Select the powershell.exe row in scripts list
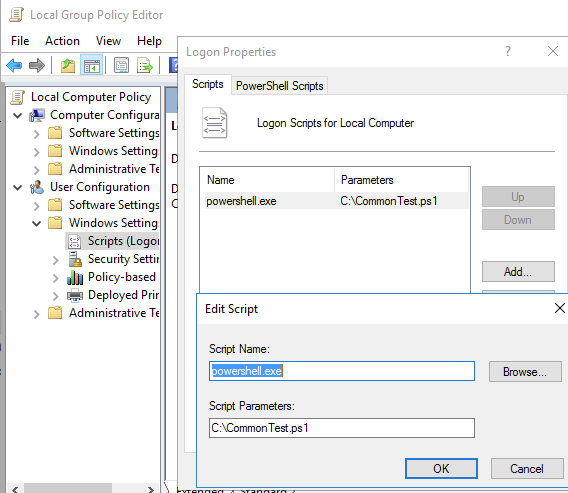 337,201
